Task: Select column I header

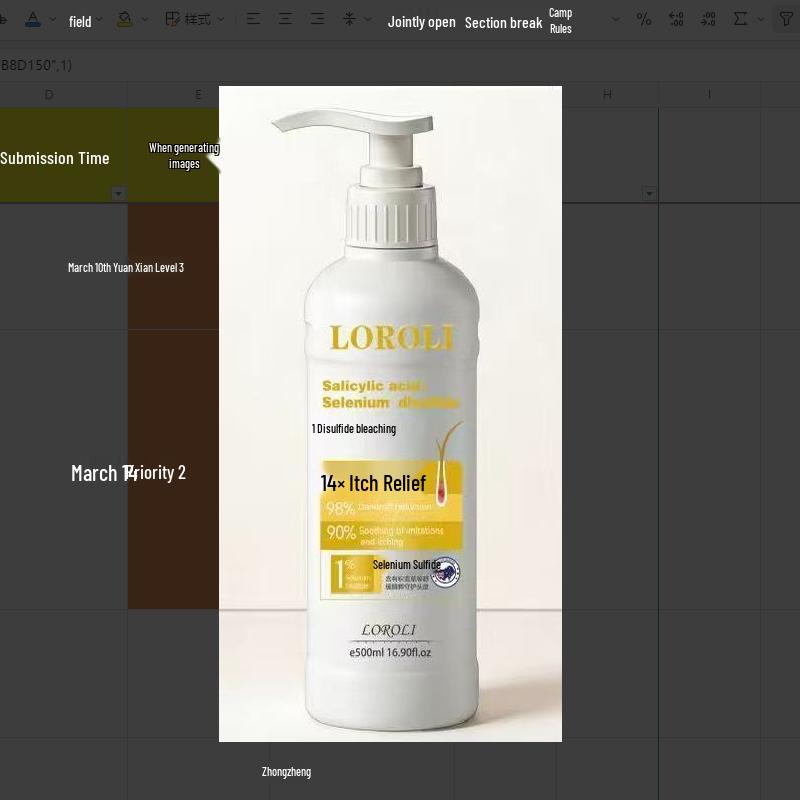Action: 709,94
